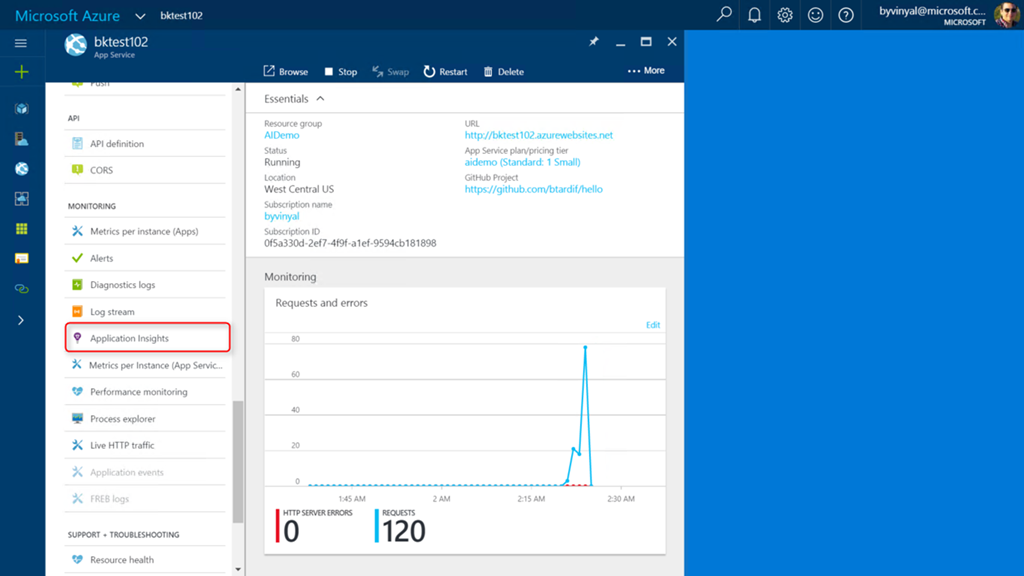Click the feedback smiley icon
This screenshot has height=576, width=1024.
tap(815, 14)
